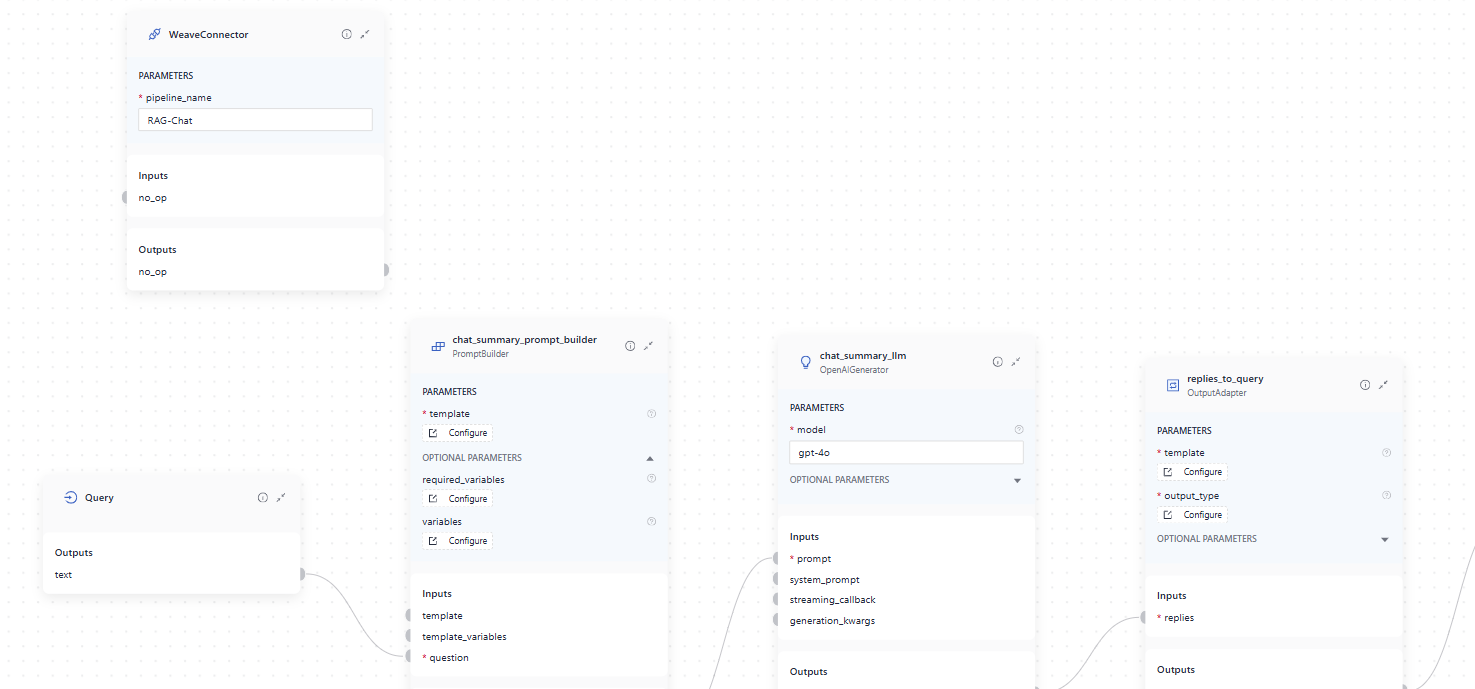The height and width of the screenshot is (689, 1475).
Task: Click help icon beside model parameter
Action: pyautogui.click(x=1019, y=430)
